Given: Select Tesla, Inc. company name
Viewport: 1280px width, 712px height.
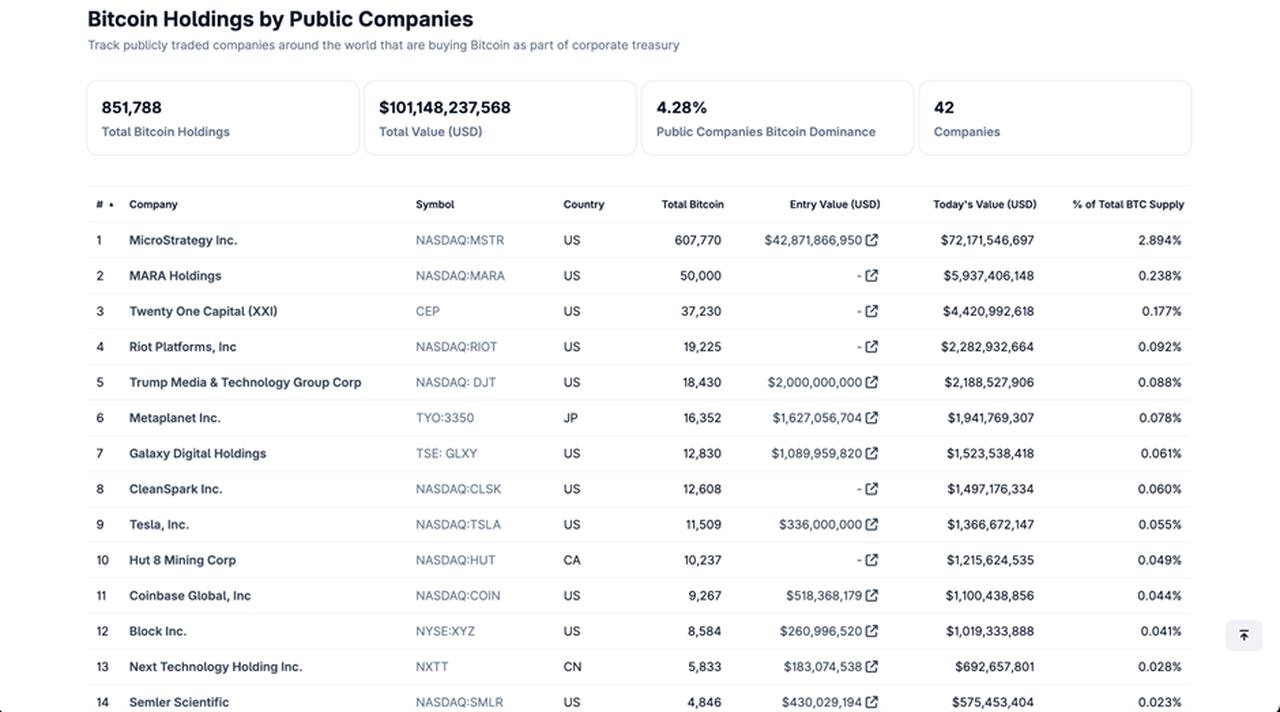Looking at the screenshot, I should pyautogui.click(x=159, y=524).
